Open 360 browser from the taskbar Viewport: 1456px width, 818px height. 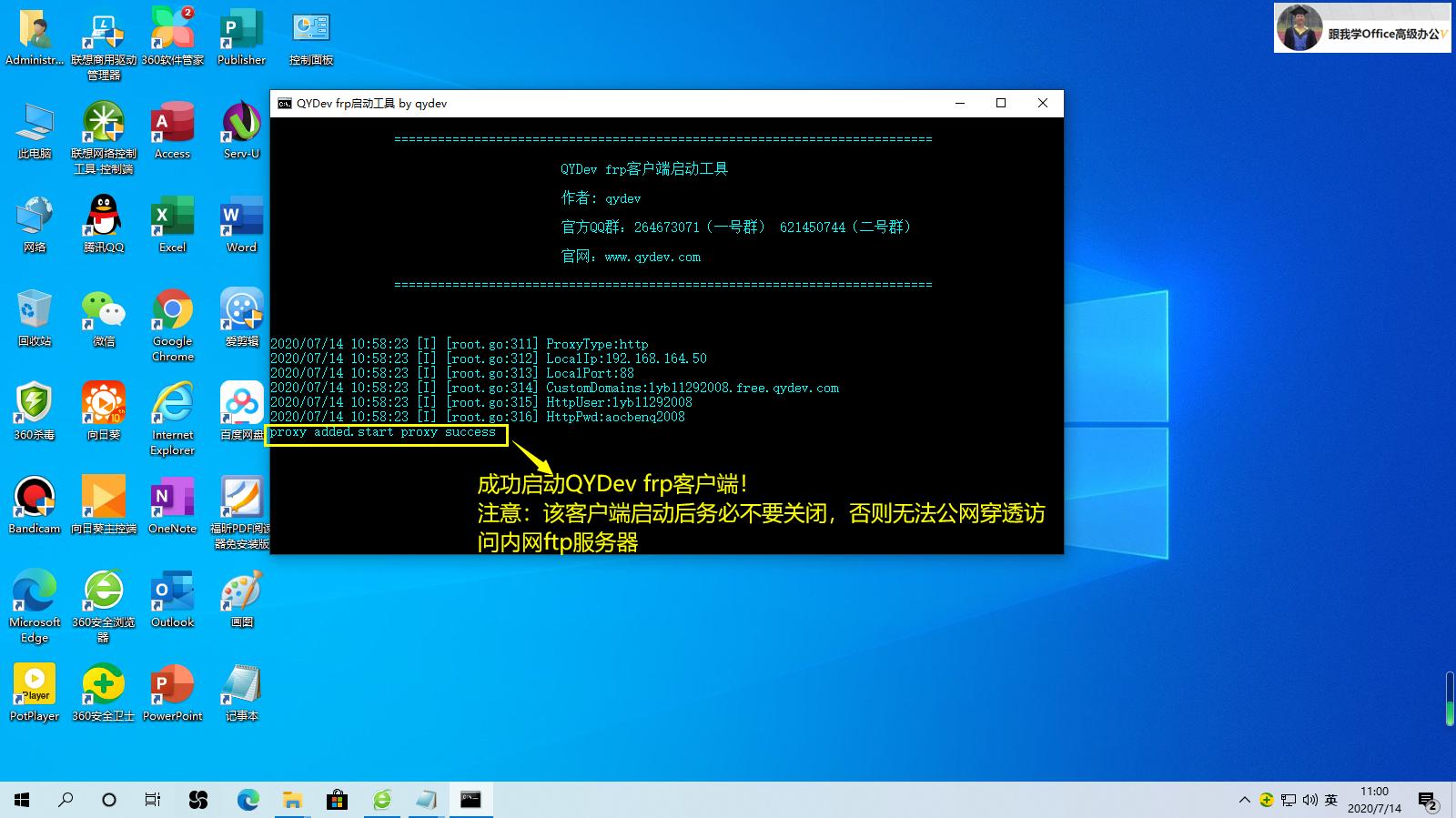pyautogui.click(x=382, y=800)
